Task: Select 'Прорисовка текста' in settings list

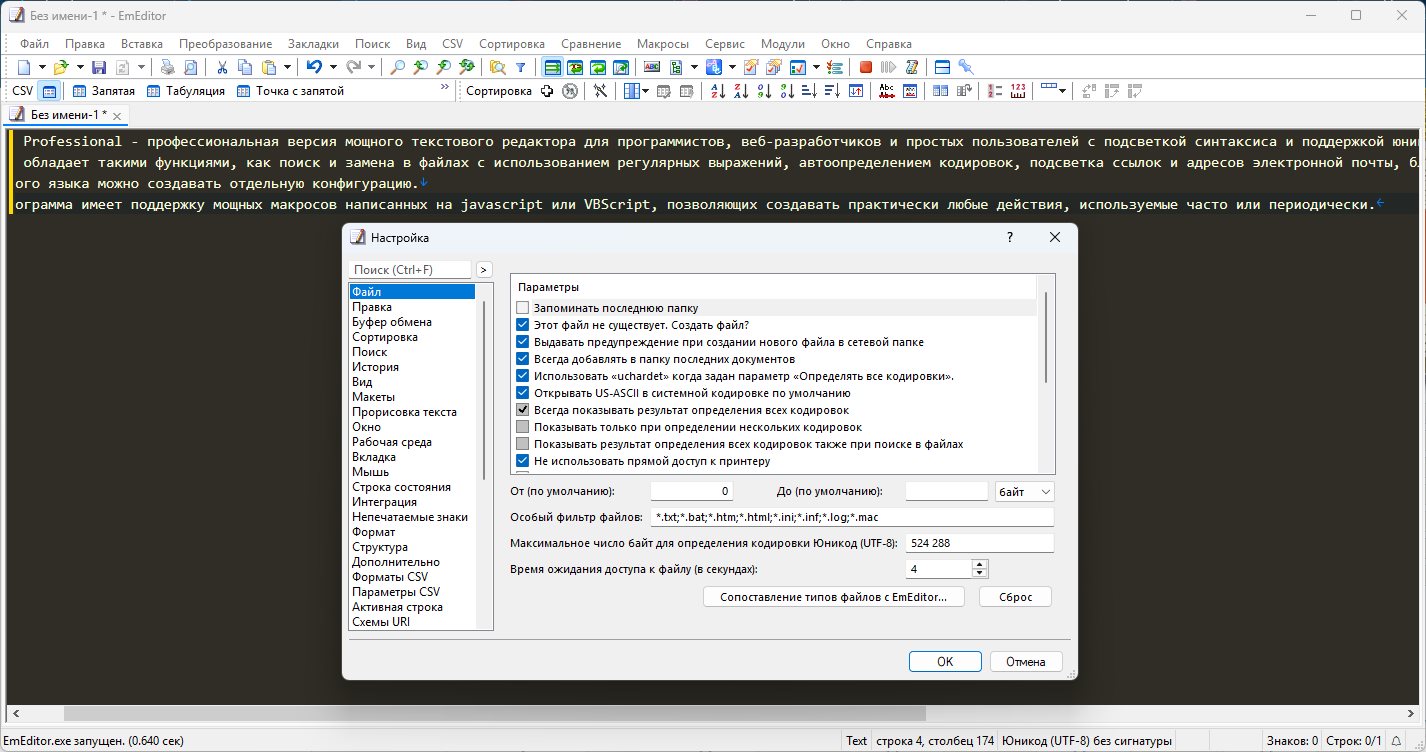Action: pos(404,412)
